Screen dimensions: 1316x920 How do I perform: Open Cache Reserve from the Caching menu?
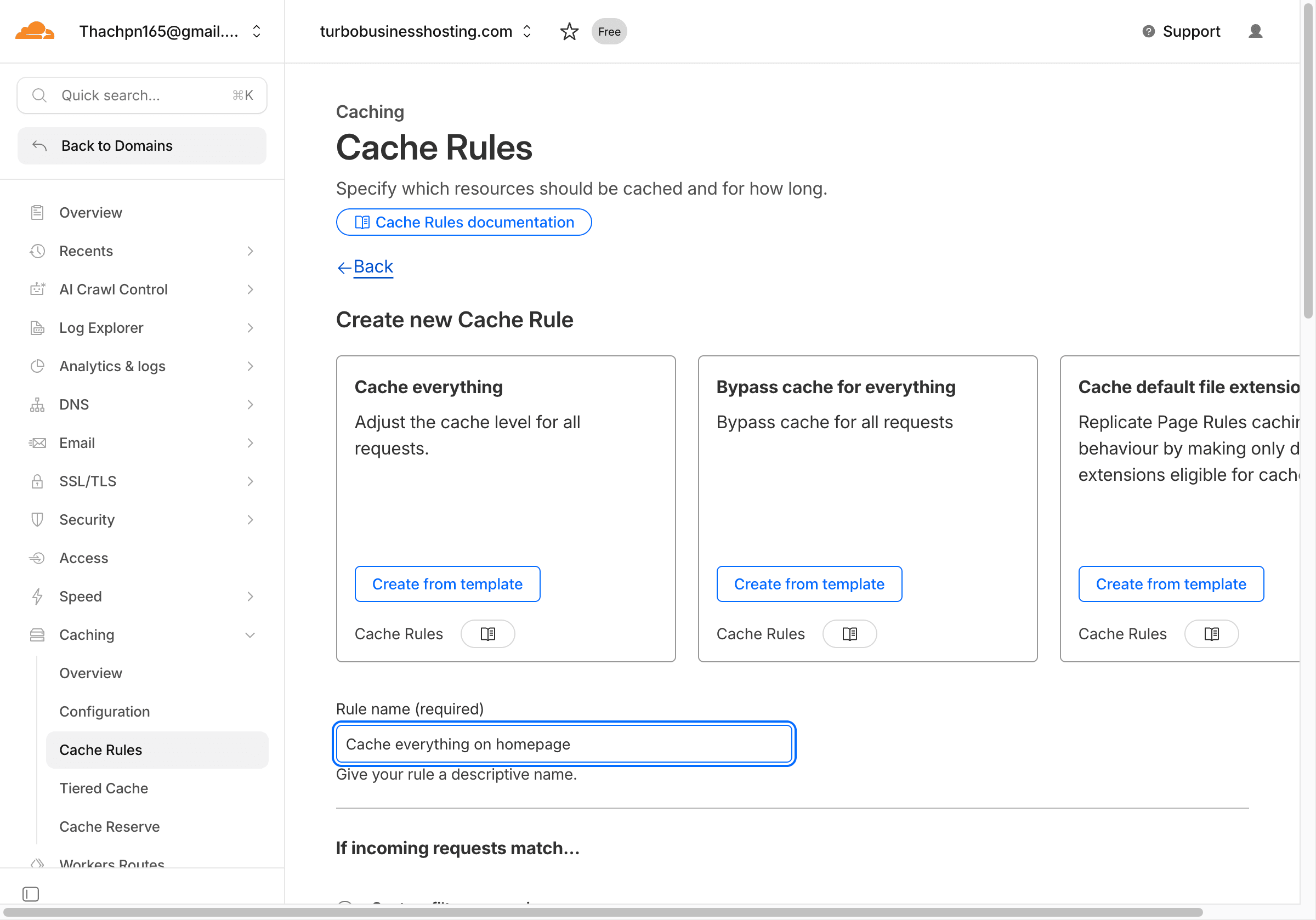tap(110, 827)
